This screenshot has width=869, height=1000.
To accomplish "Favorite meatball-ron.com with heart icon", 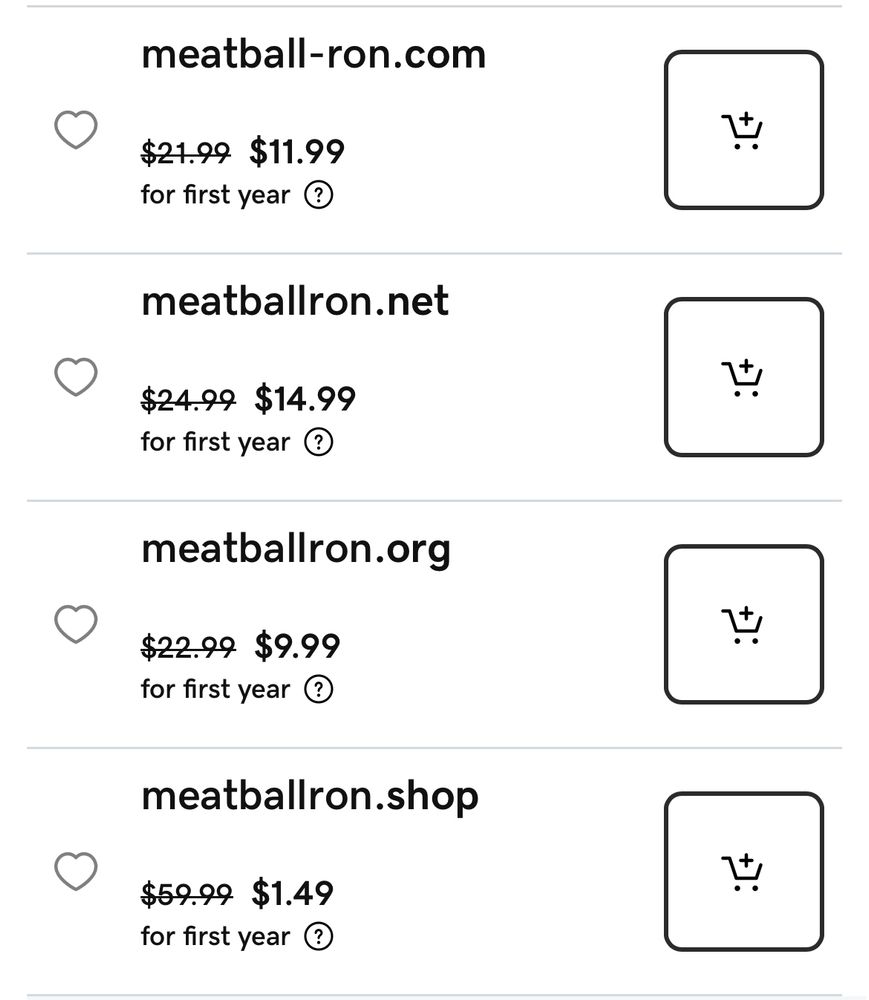I will point(76,129).
